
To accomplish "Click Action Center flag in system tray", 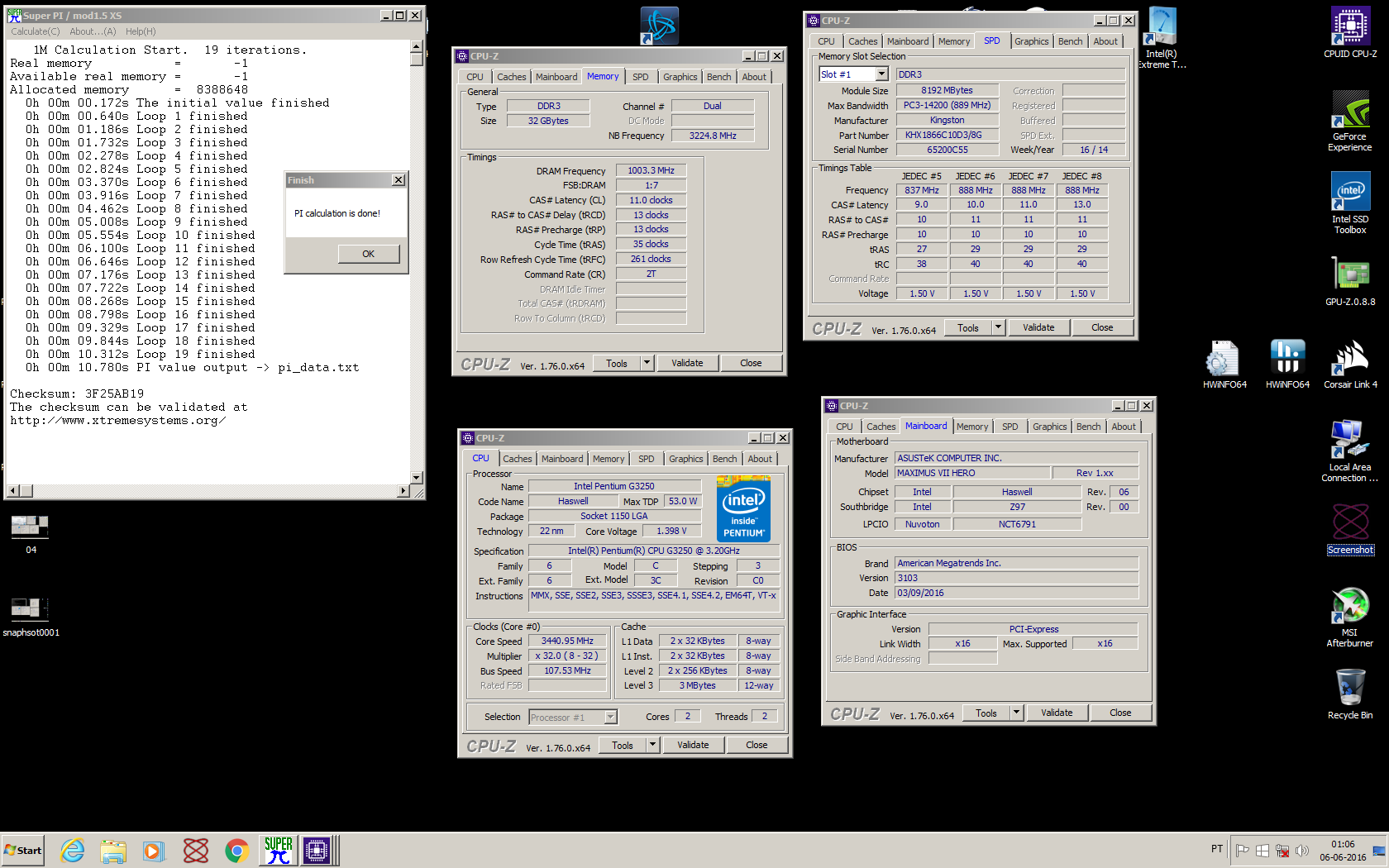I will coord(1242,851).
